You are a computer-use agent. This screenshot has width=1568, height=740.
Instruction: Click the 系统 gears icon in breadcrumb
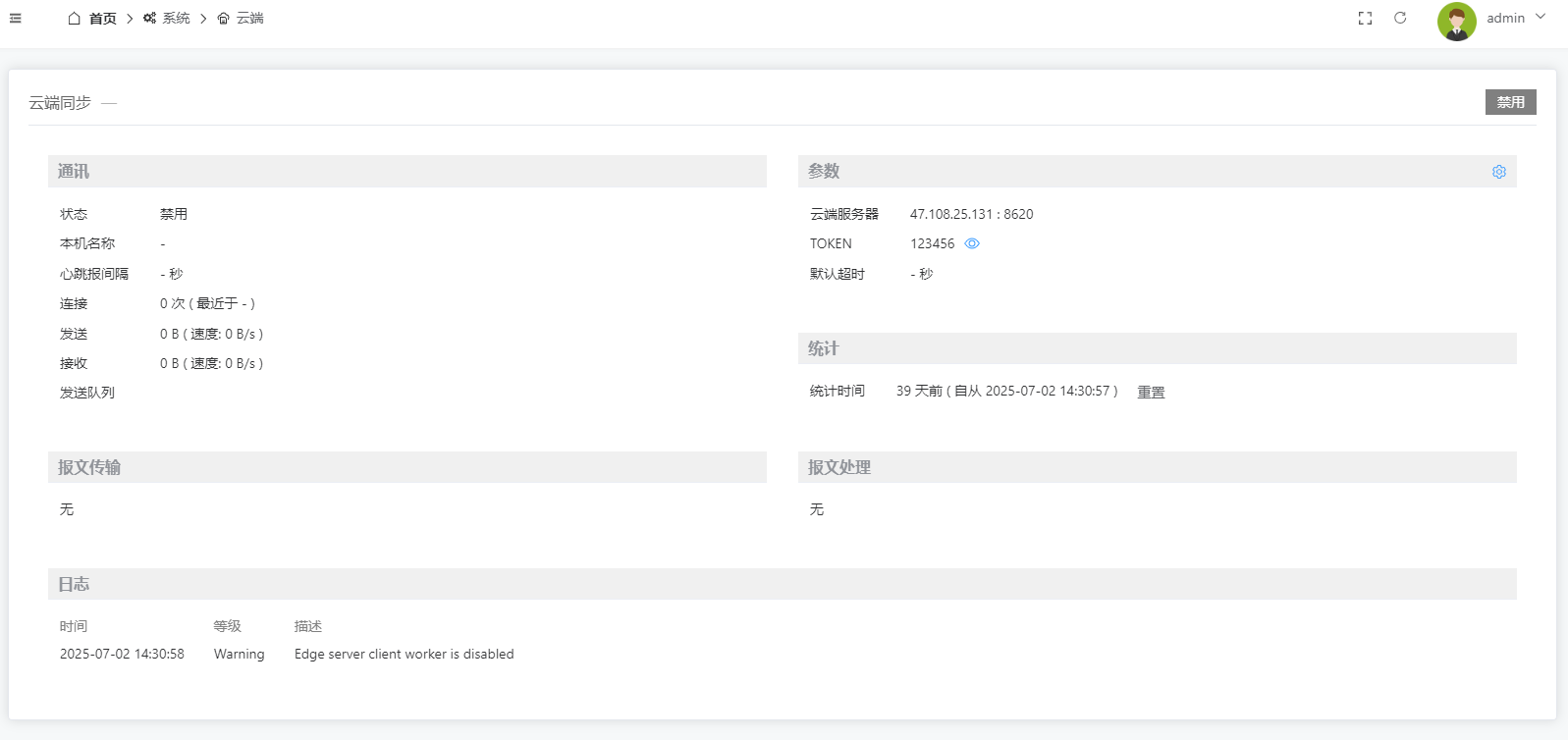149,19
